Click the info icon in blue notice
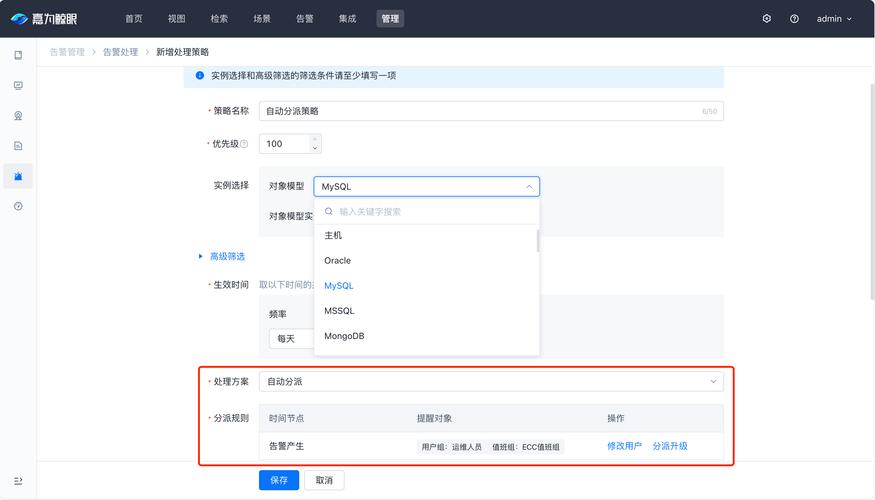 (200, 75)
